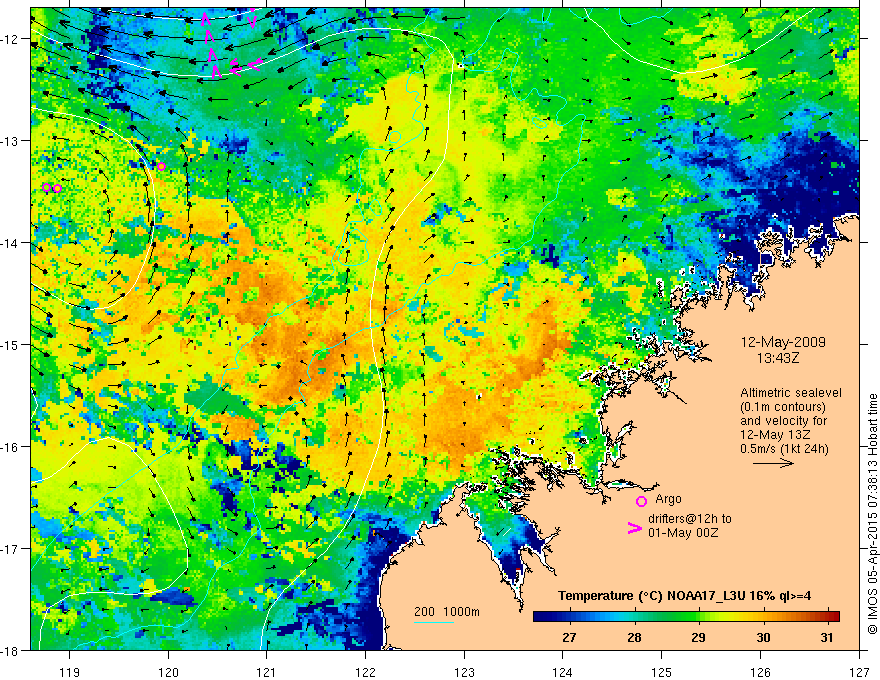Click the 28 value on the colorbar
This screenshot has height=680, width=880.
(634, 637)
